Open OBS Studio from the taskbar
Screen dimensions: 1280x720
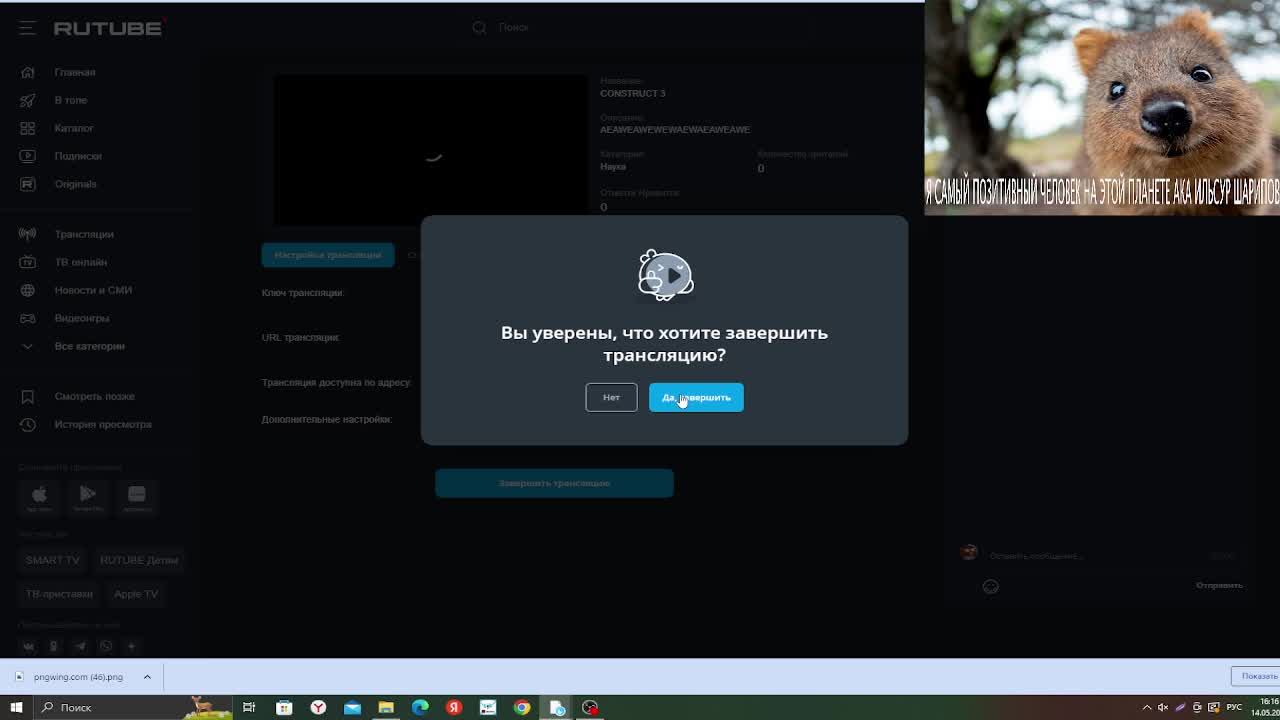590,707
